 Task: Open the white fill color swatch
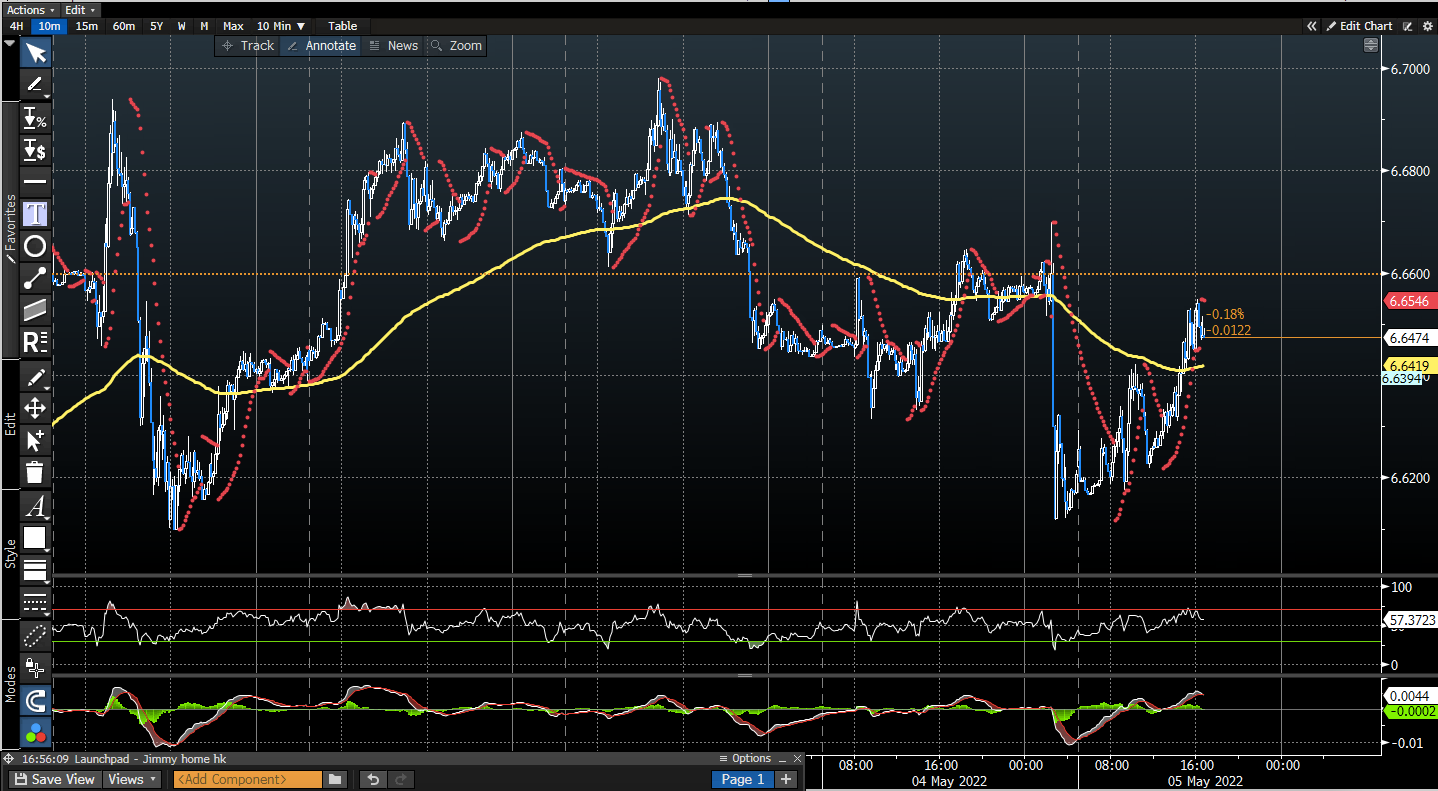click(35, 538)
